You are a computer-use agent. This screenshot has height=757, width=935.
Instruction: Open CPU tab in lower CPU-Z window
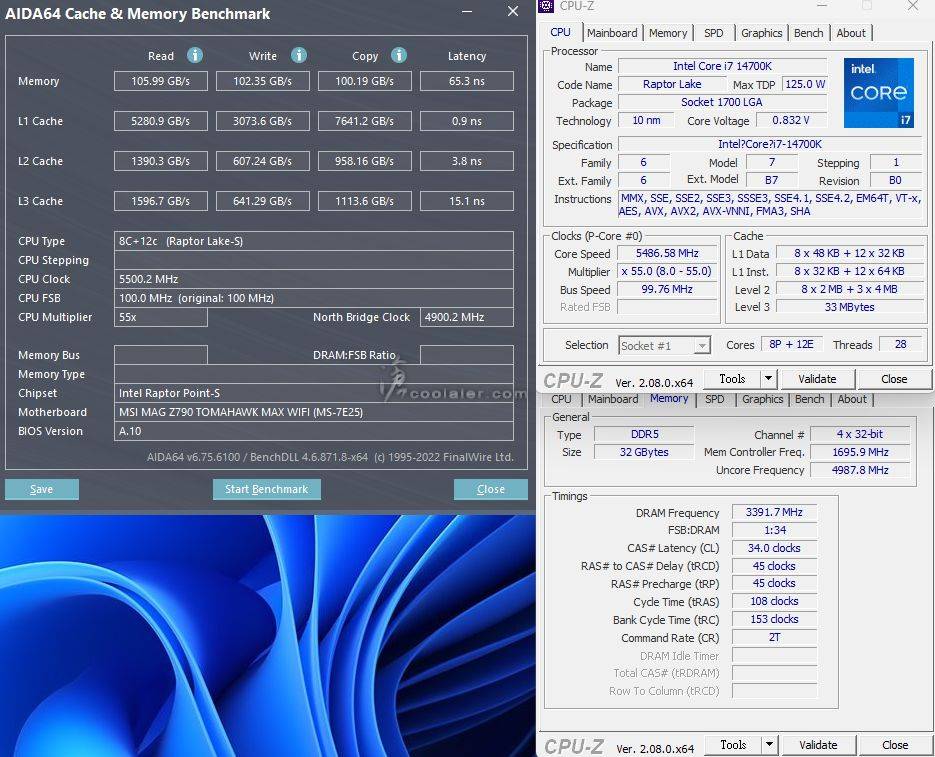pyautogui.click(x=561, y=399)
